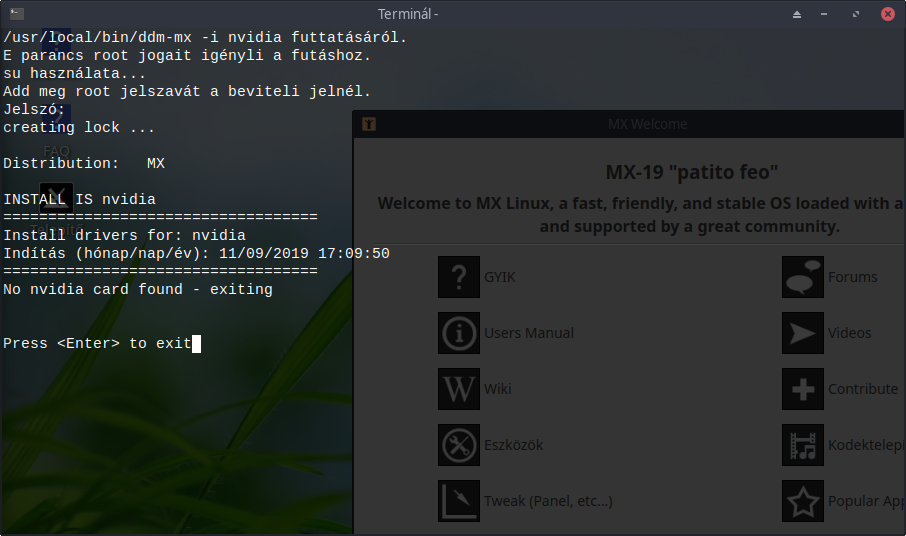Click the GYIK label
Screen dimensions: 906x536
(499, 277)
